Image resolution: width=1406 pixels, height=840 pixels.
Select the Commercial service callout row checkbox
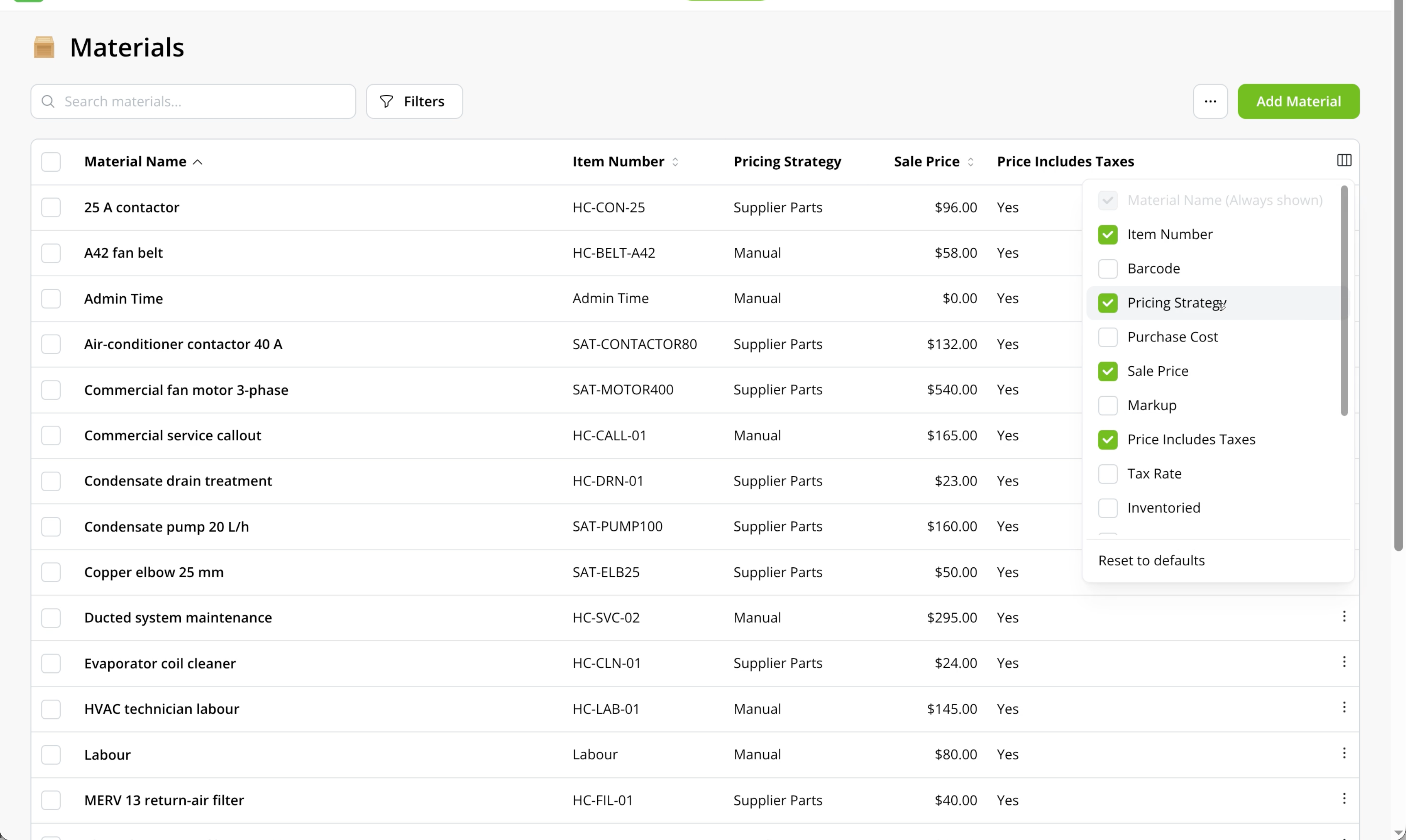pos(51,435)
